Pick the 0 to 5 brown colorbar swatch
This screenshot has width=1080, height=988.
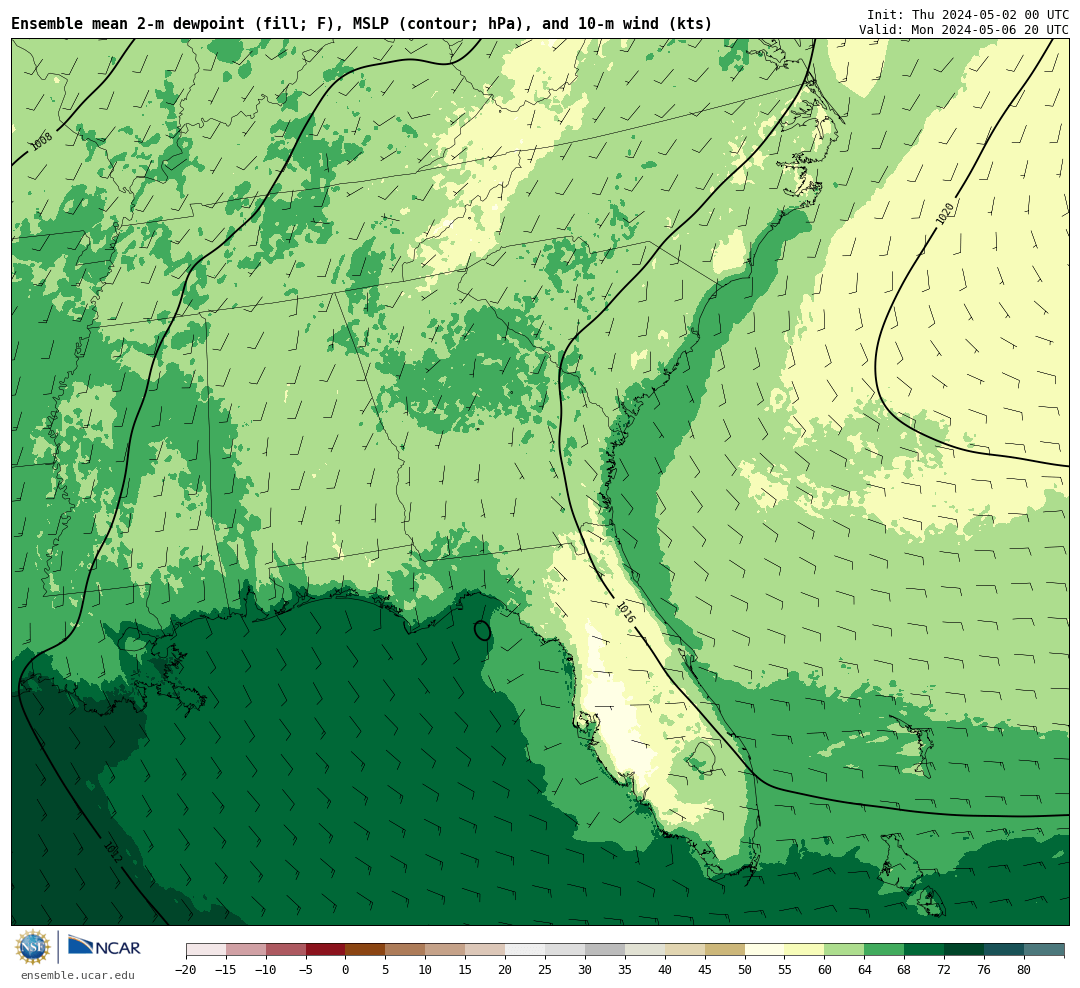(366, 950)
